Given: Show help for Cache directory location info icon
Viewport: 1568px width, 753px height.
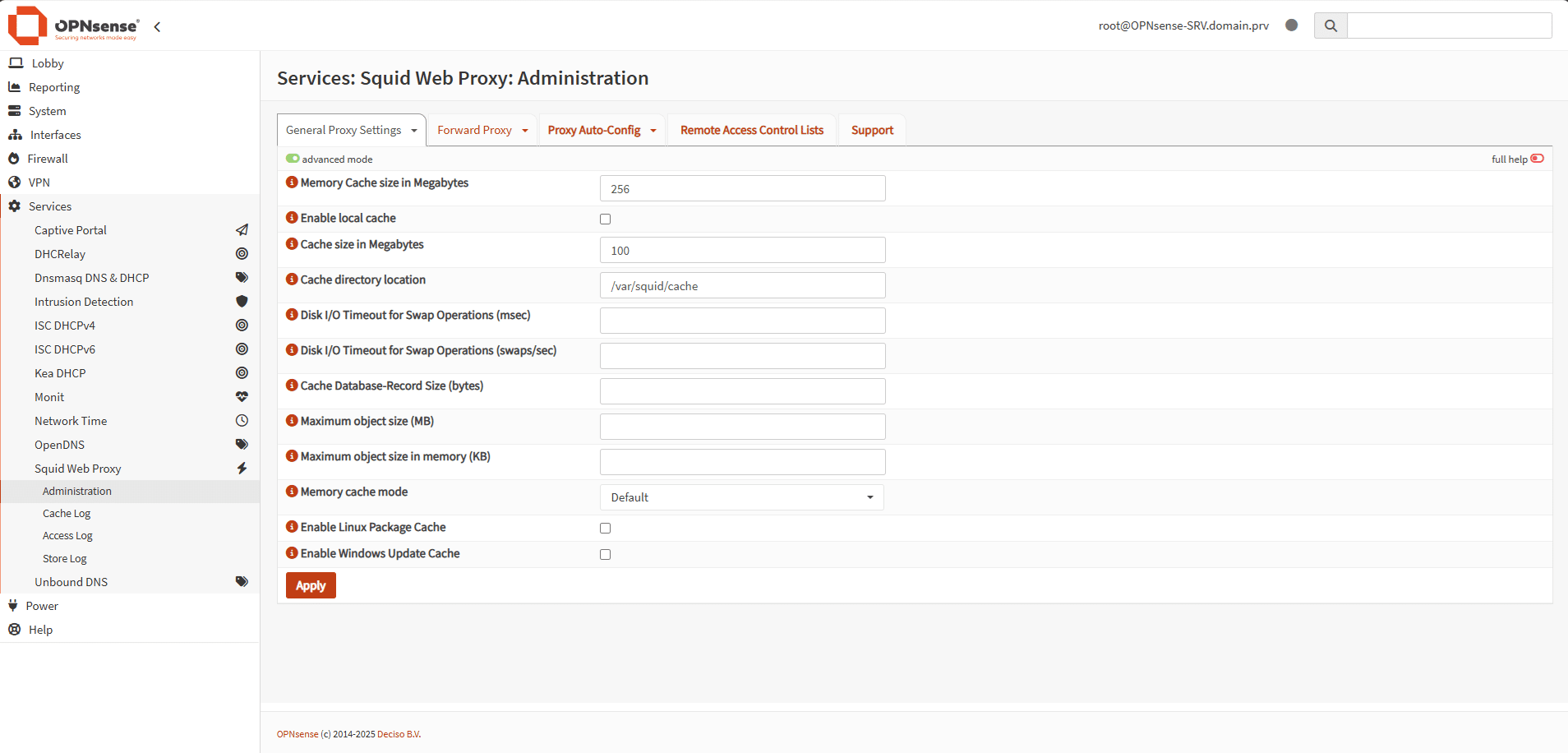Looking at the screenshot, I should [292, 279].
